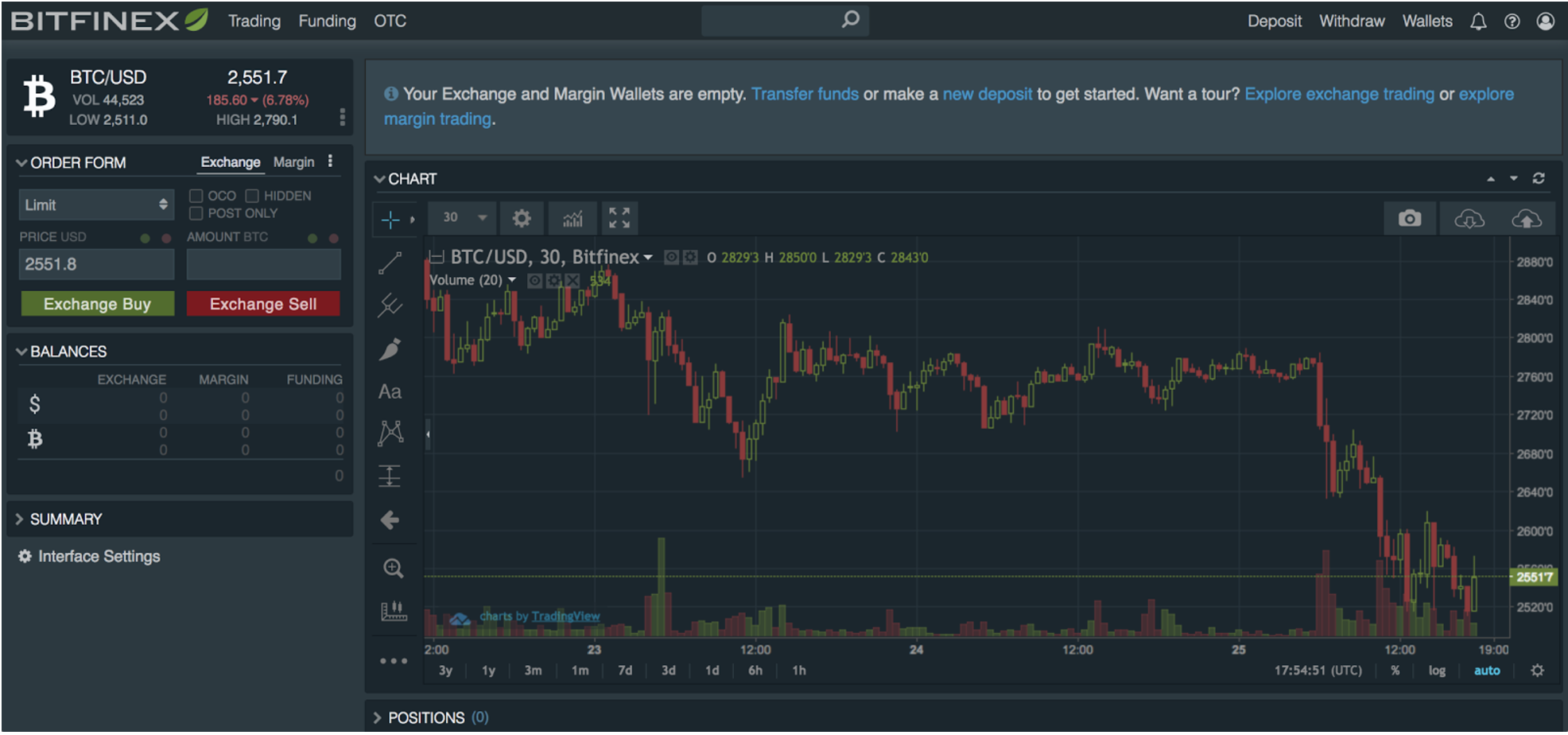1568x735 pixels.
Task: Click the AMOUNT BTC input field
Action: click(264, 264)
